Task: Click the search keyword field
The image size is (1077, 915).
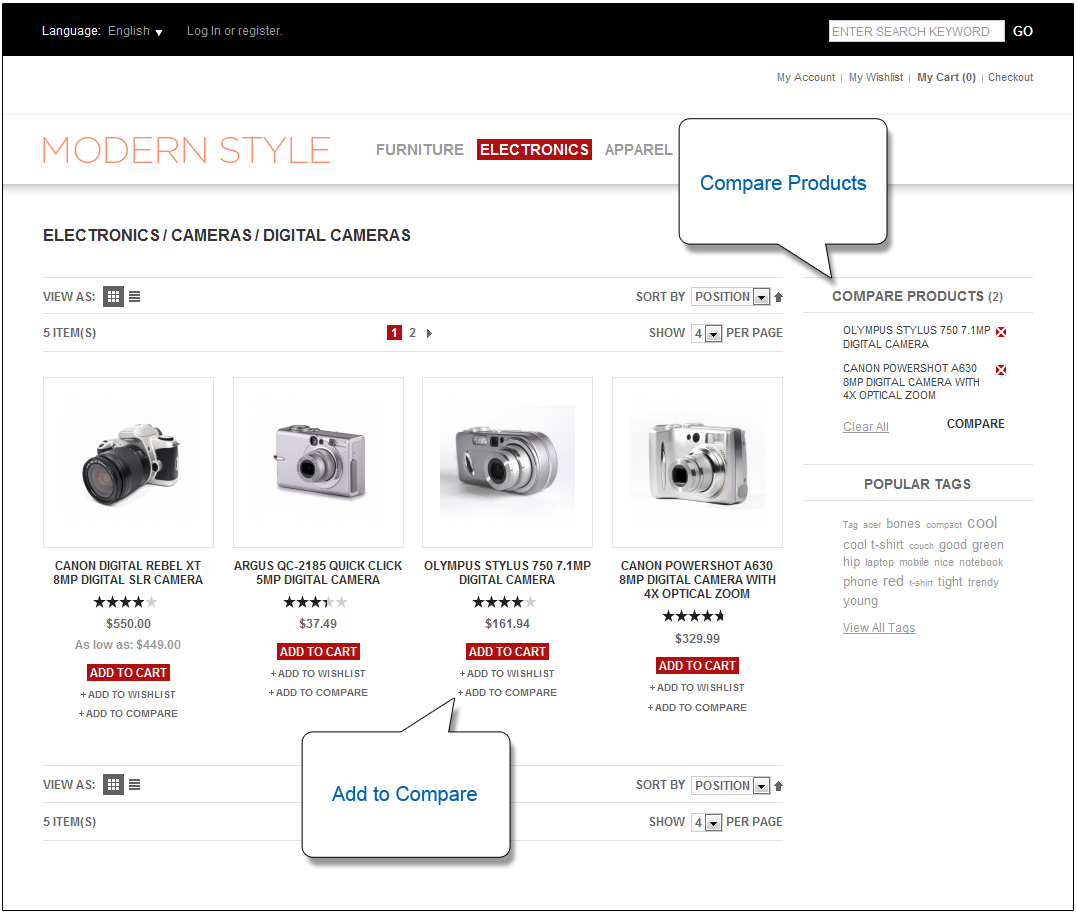Action: (916, 32)
